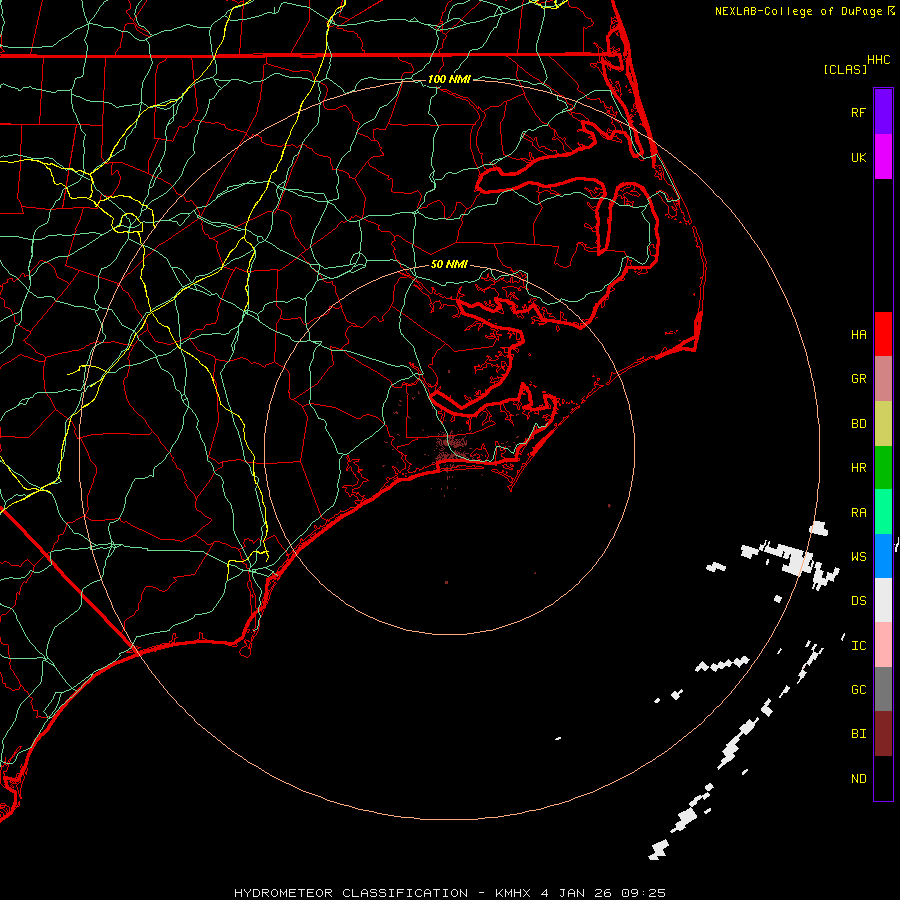This screenshot has width=900, height=900.
Task: Click the IC pink legend swatch
Action: pyautogui.click(x=883, y=645)
